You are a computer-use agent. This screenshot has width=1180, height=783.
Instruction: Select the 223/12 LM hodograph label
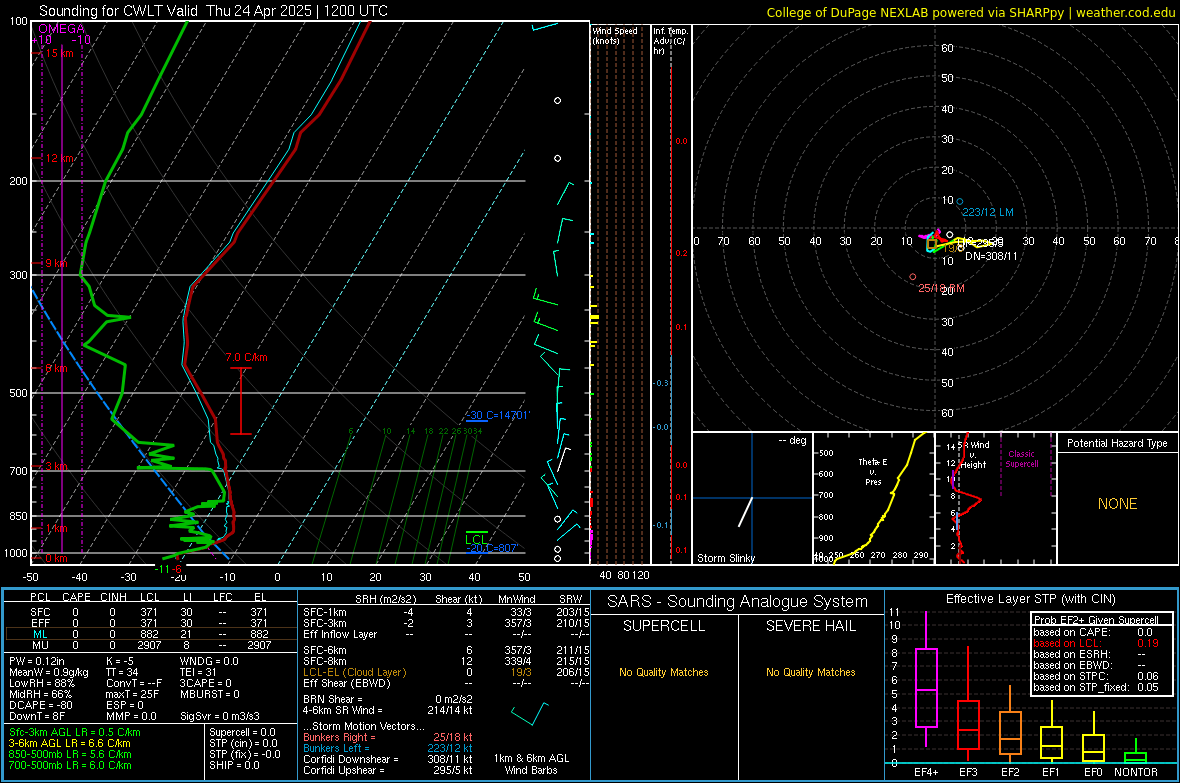tap(987, 212)
